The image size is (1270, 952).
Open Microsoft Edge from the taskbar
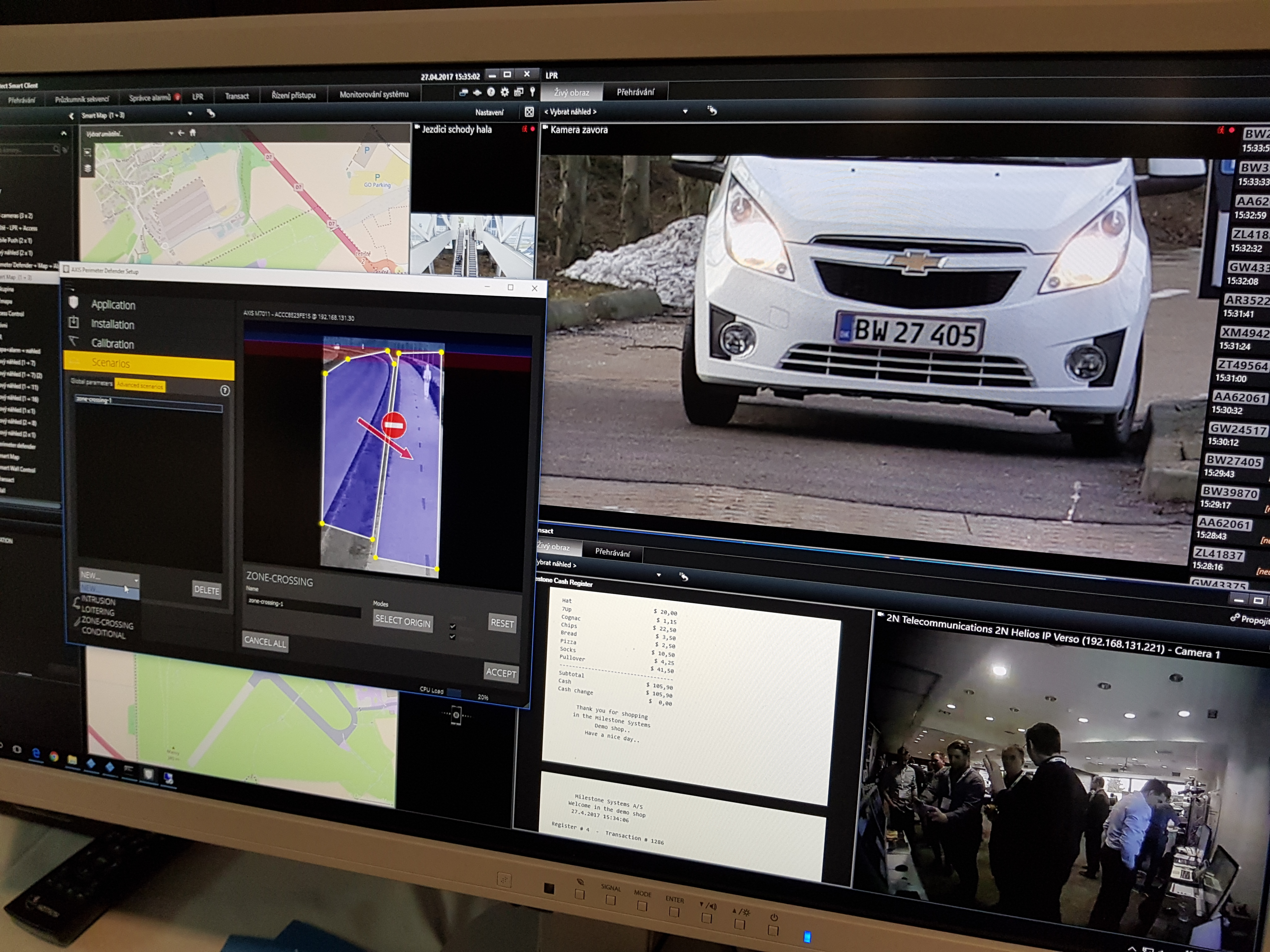36,753
